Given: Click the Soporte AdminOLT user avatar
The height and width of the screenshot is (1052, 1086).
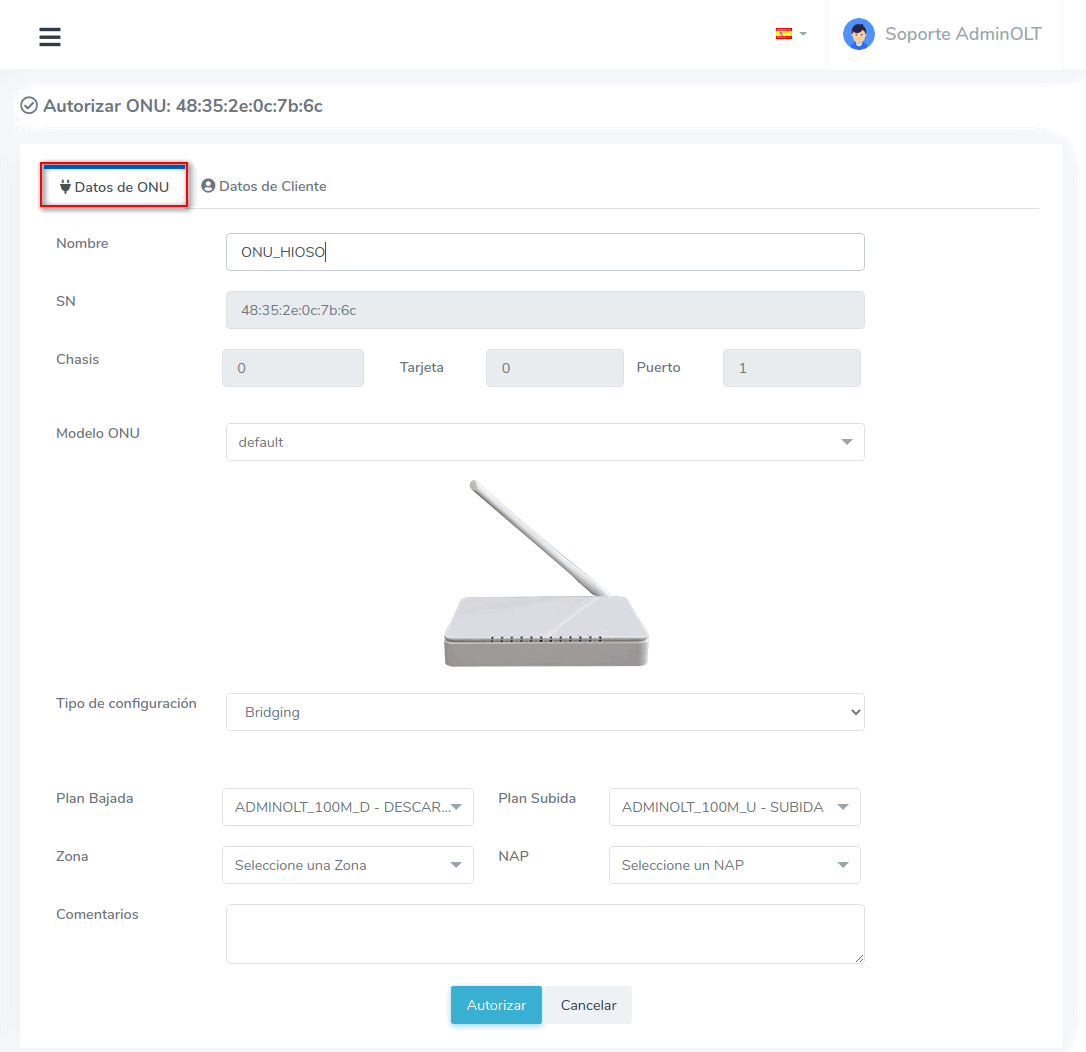Looking at the screenshot, I should [x=858, y=35].
